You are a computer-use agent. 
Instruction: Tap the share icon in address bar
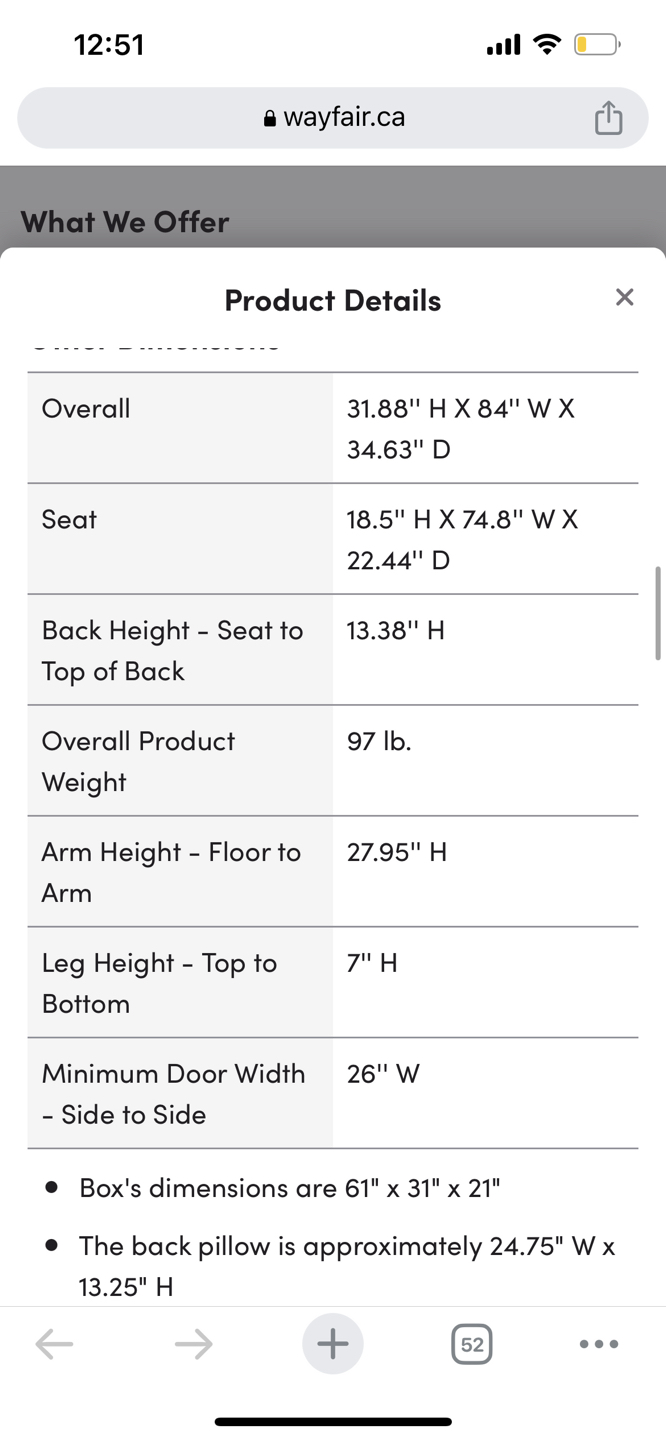pyautogui.click(x=608, y=118)
